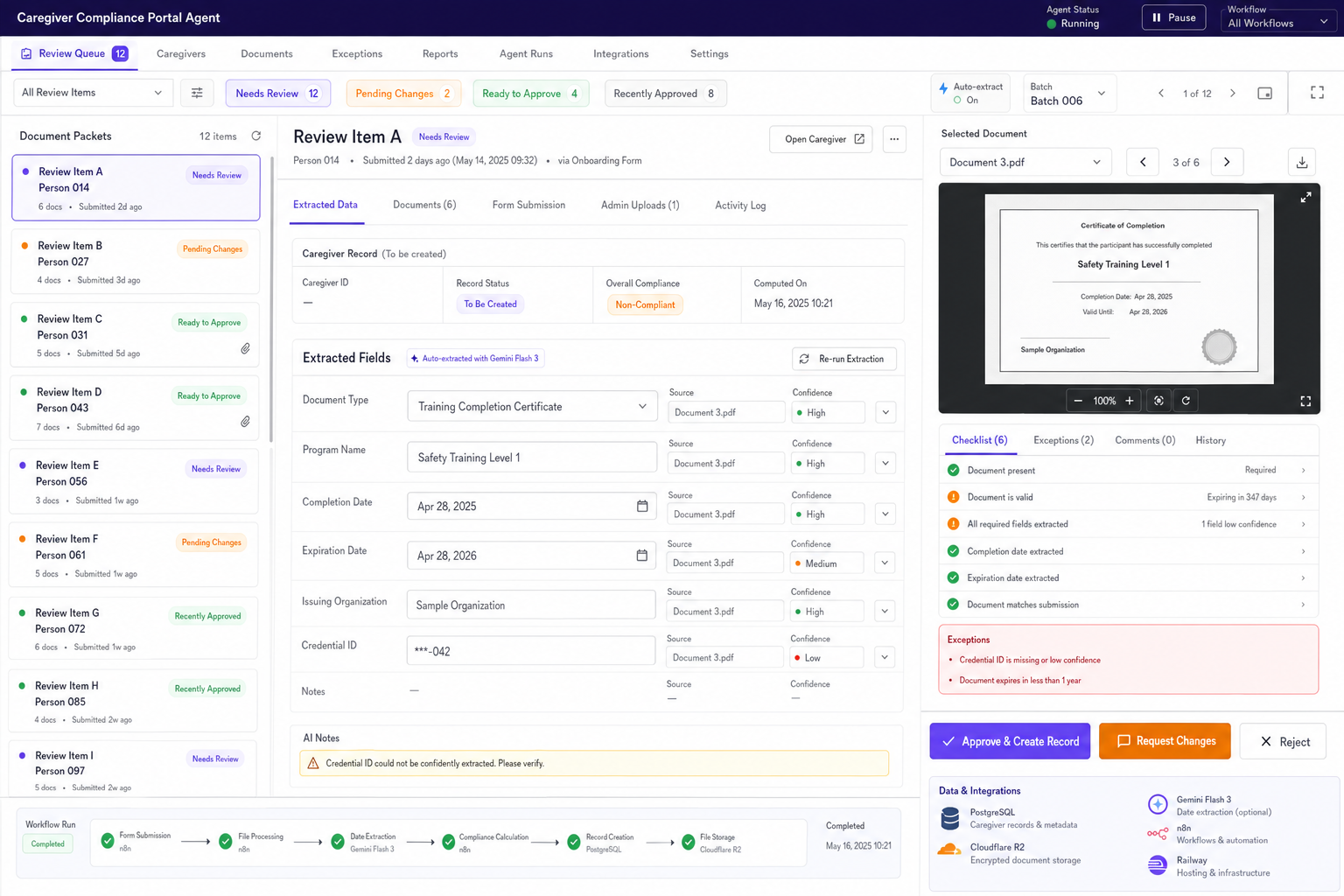
Task: Download the selected Document 3.pdf
Action: click(x=1302, y=162)
